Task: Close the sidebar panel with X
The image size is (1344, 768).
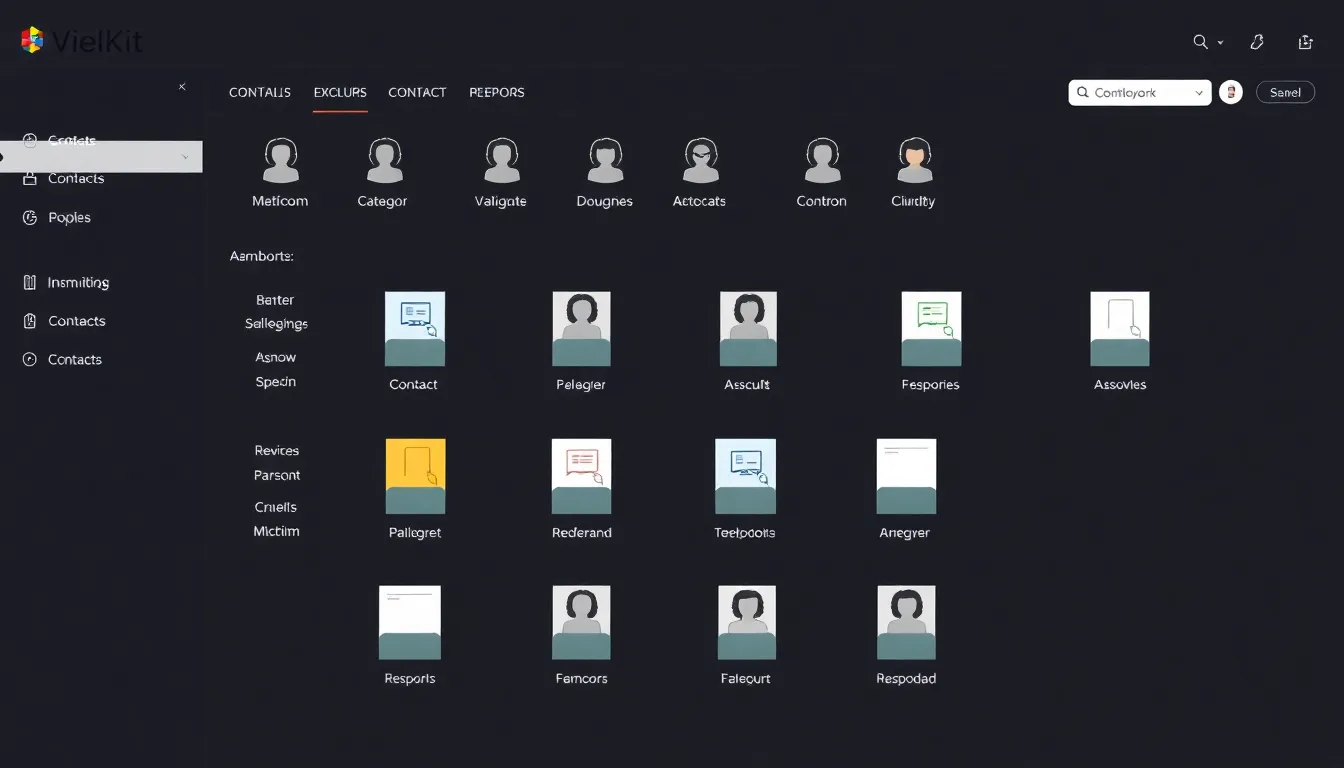Action: [x=182, y=87]
